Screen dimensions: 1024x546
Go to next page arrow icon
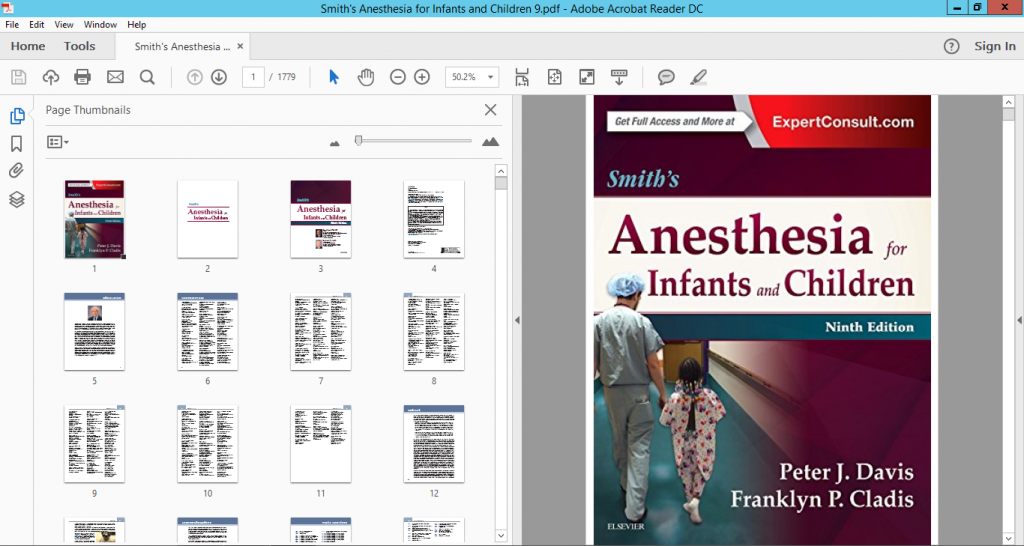pos(219,77)
